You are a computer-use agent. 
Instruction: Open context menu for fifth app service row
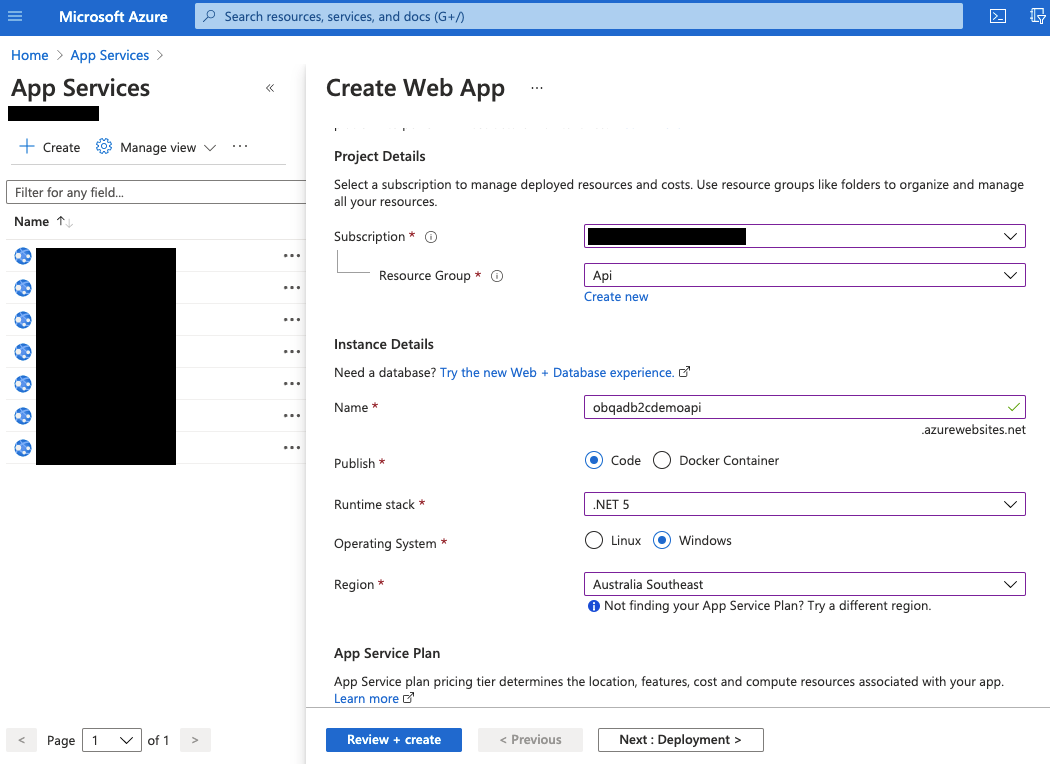292,384
